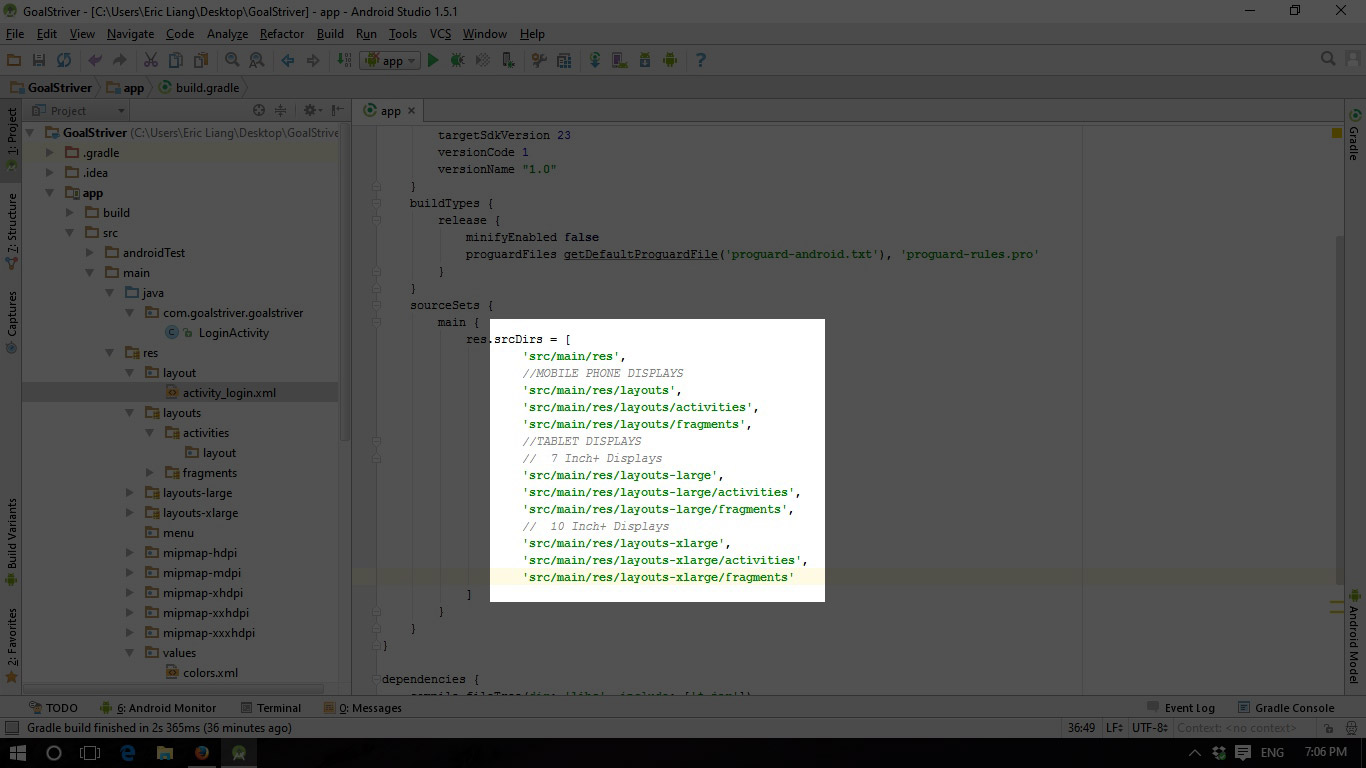Debug app with the bug icon
Screen dimensions: 1366x768
click(x=457, y=60)
